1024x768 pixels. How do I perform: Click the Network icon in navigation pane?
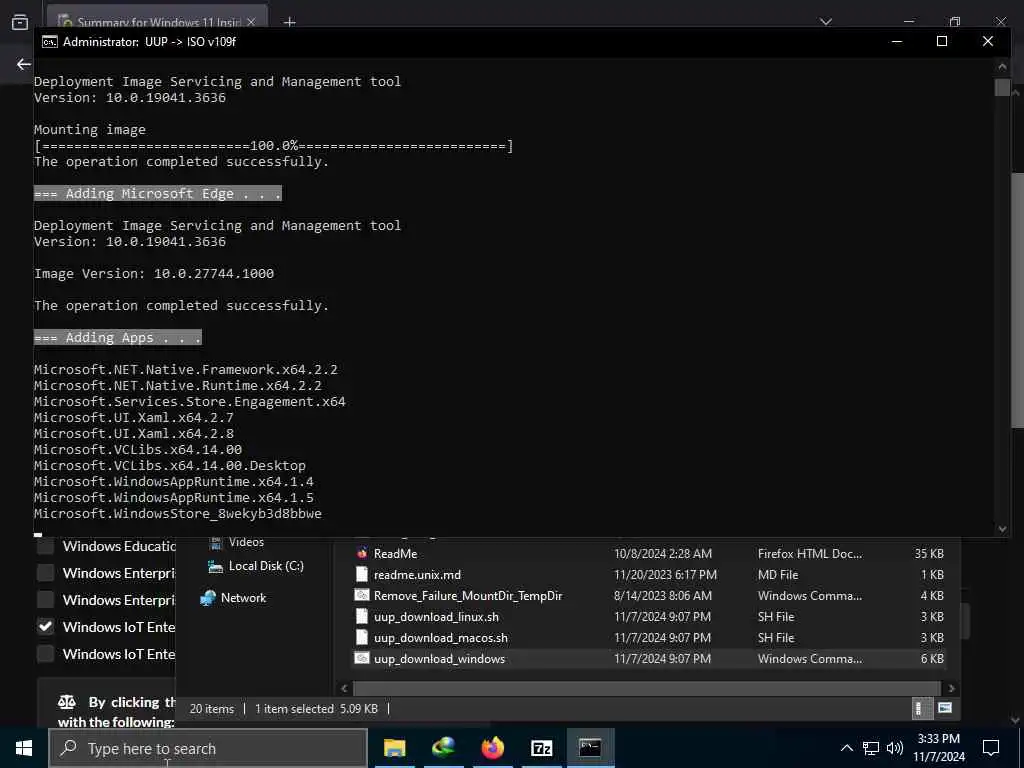tap(208, 598)
